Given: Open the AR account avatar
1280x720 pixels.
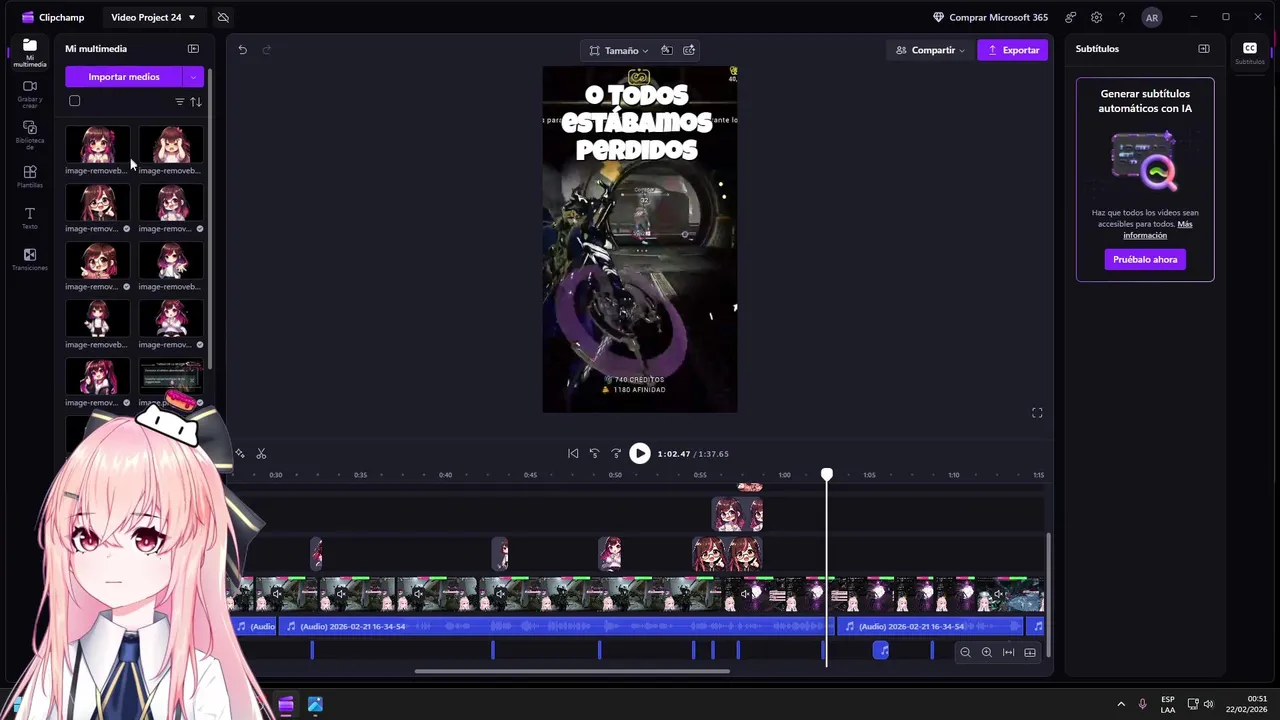Looking at the screenshot, I should [1152, 17].
